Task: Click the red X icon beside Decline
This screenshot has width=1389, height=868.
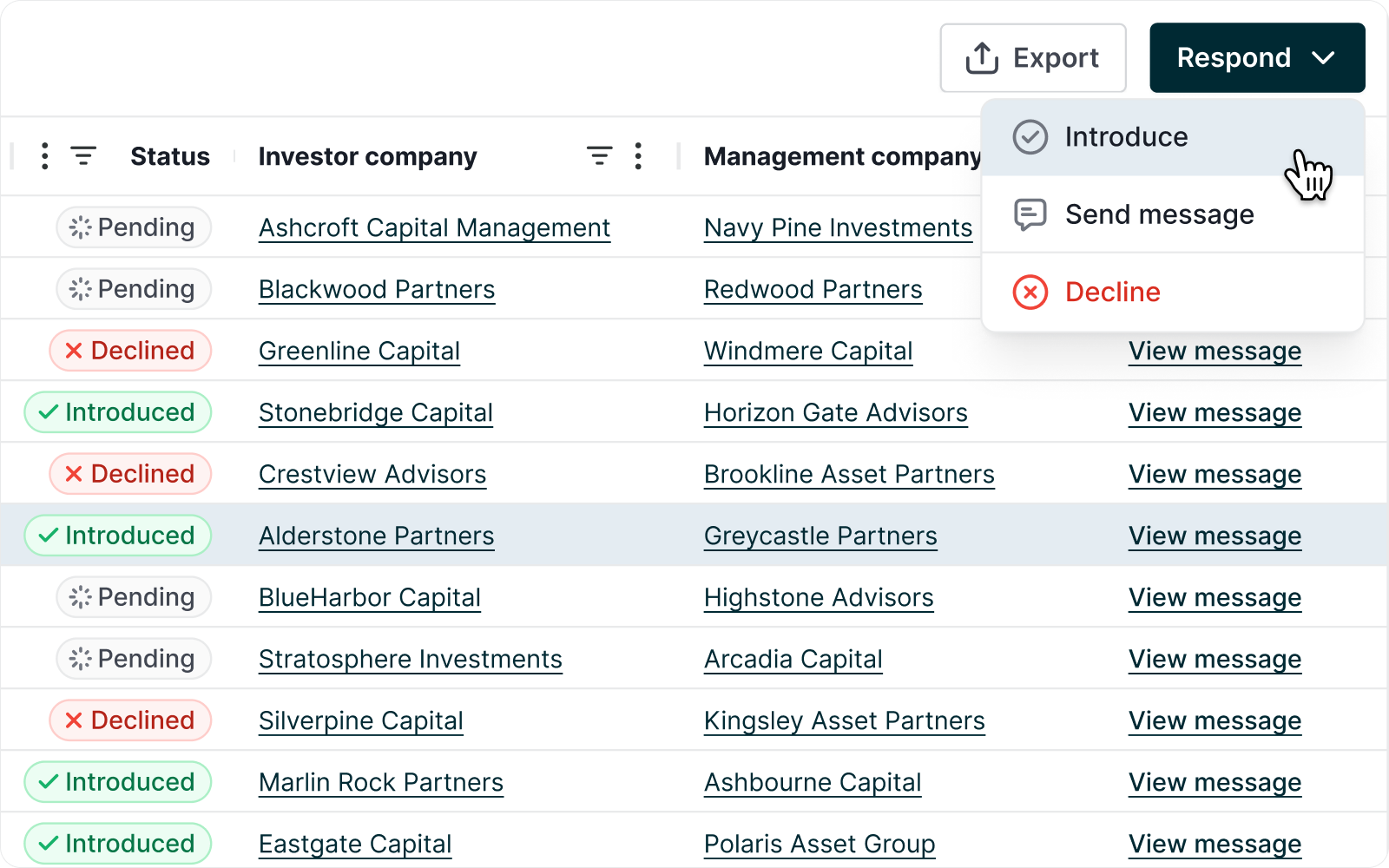Action: pyautogui.click(x=1030, y=293)
